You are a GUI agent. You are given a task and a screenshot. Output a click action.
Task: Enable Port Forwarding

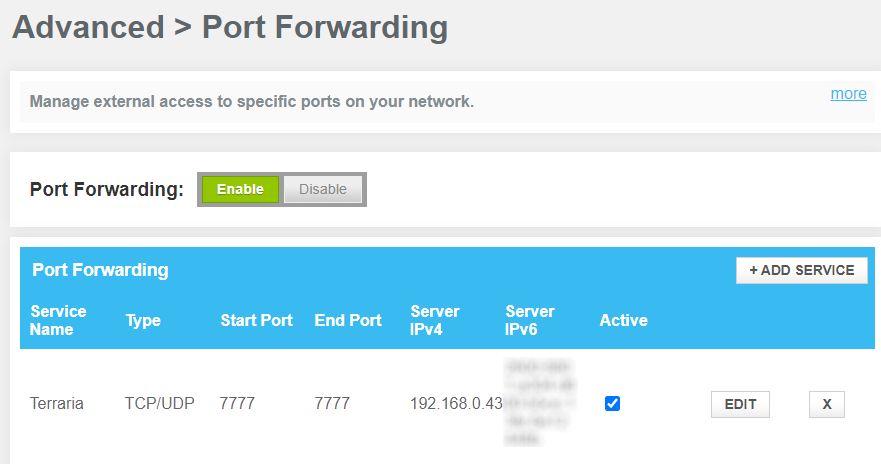[240, 189]
